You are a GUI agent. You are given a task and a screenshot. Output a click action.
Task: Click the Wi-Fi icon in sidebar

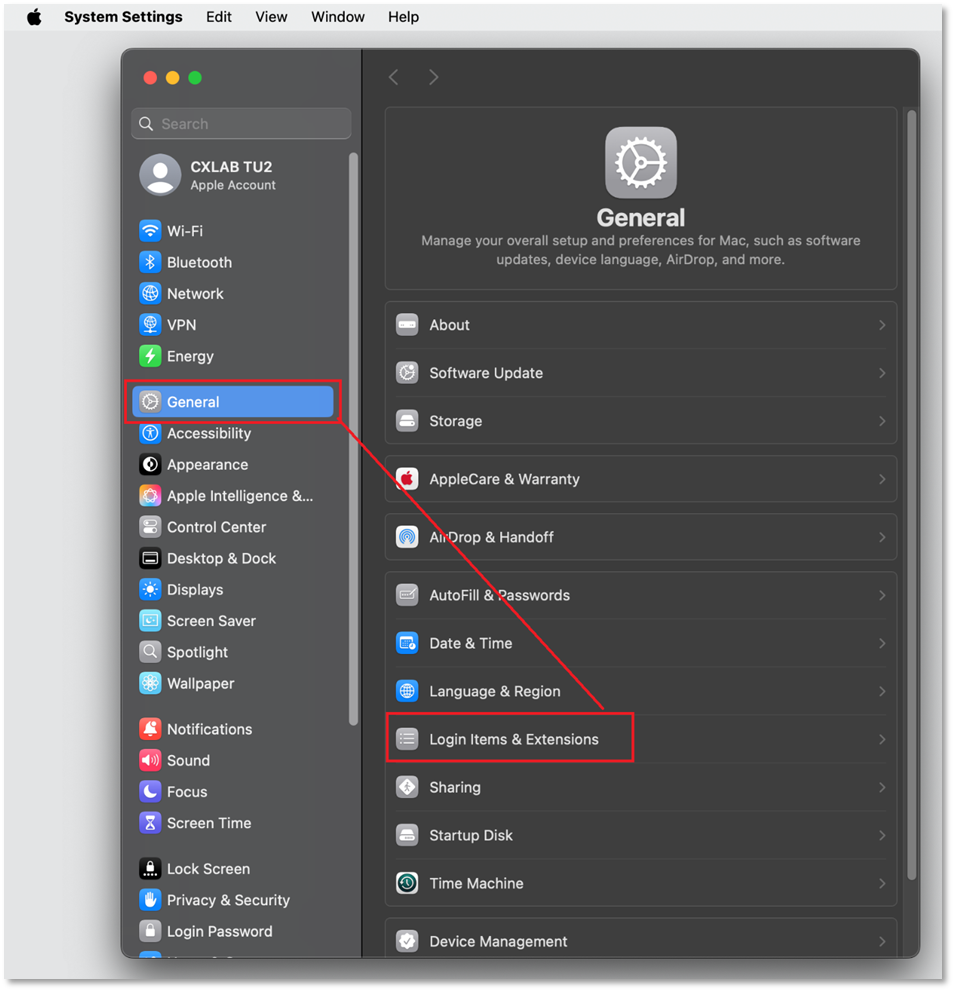pyautogui.click(x=150, y=231)
